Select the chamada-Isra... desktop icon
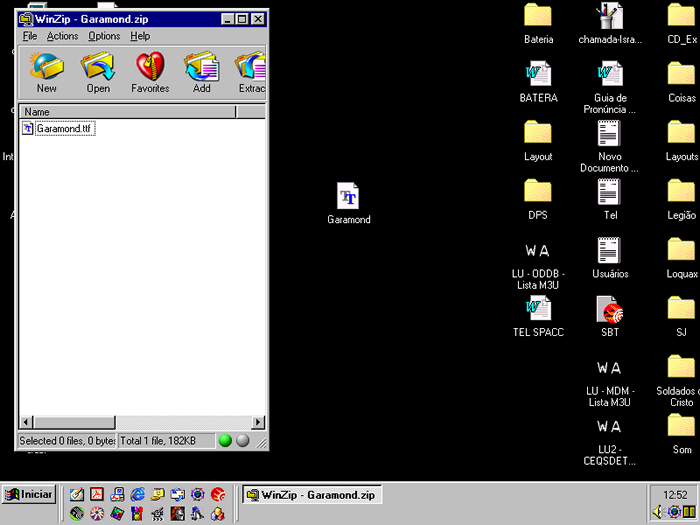This screenshot has height=525, width=700. tap(610, 24)
